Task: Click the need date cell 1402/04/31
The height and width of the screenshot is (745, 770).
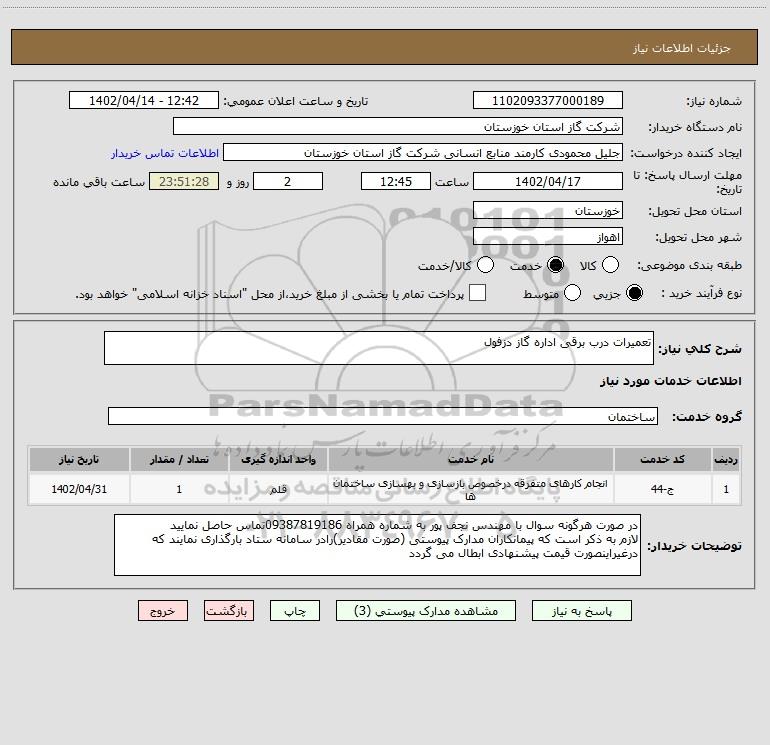Action: click(79, 489)
